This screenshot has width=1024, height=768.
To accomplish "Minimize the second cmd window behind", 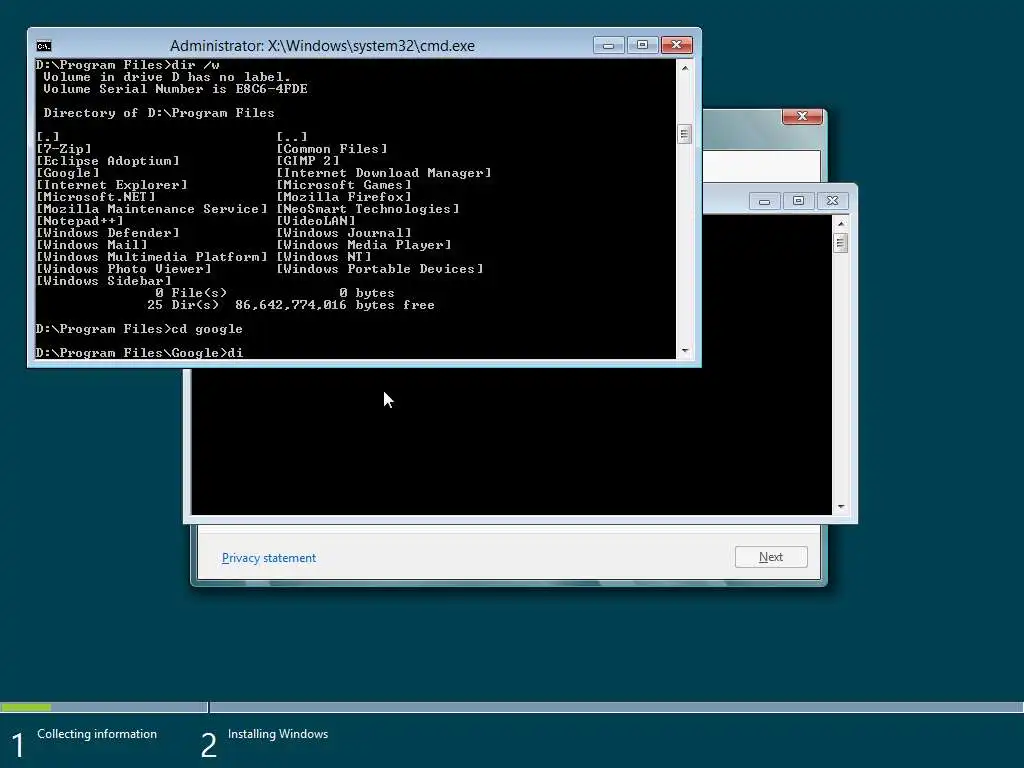I will (764, 201).
